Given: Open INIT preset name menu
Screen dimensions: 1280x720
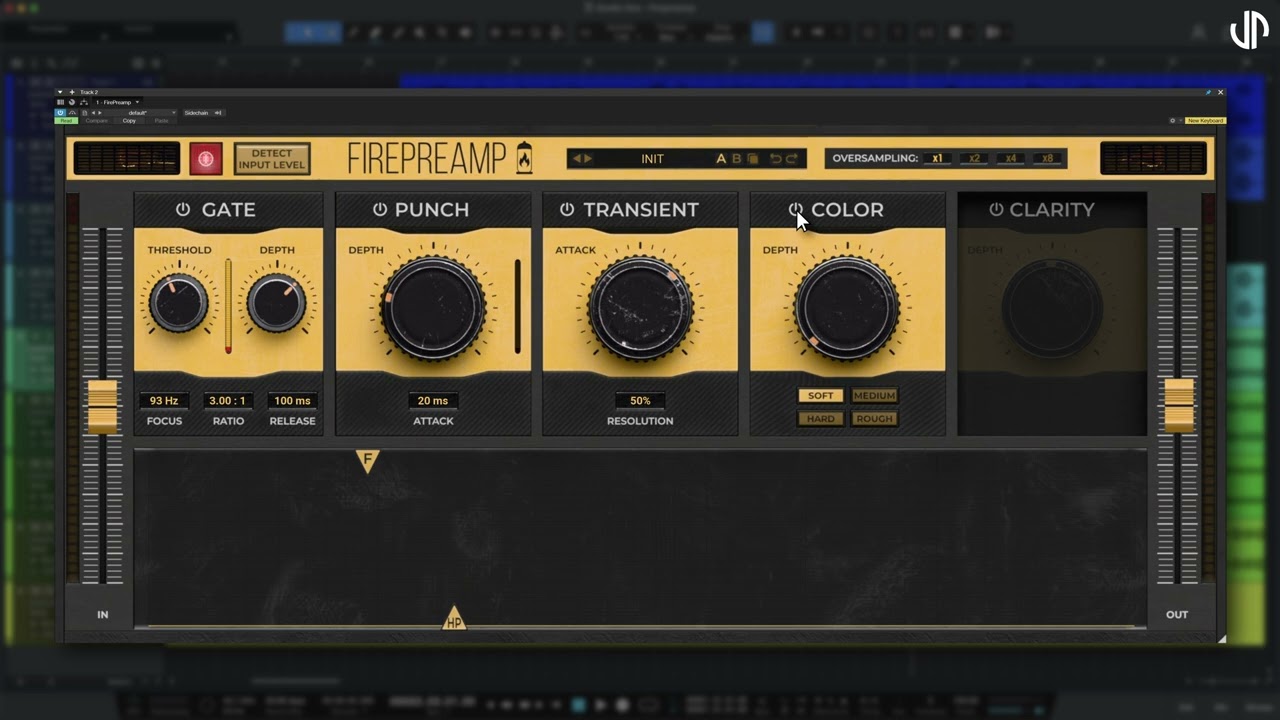Looking at the screenshot, I should [x=652, y=159].
